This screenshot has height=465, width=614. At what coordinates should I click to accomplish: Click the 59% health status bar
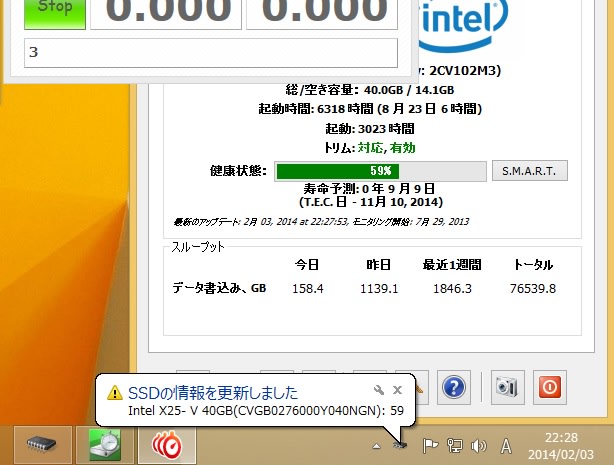(380, 171)
